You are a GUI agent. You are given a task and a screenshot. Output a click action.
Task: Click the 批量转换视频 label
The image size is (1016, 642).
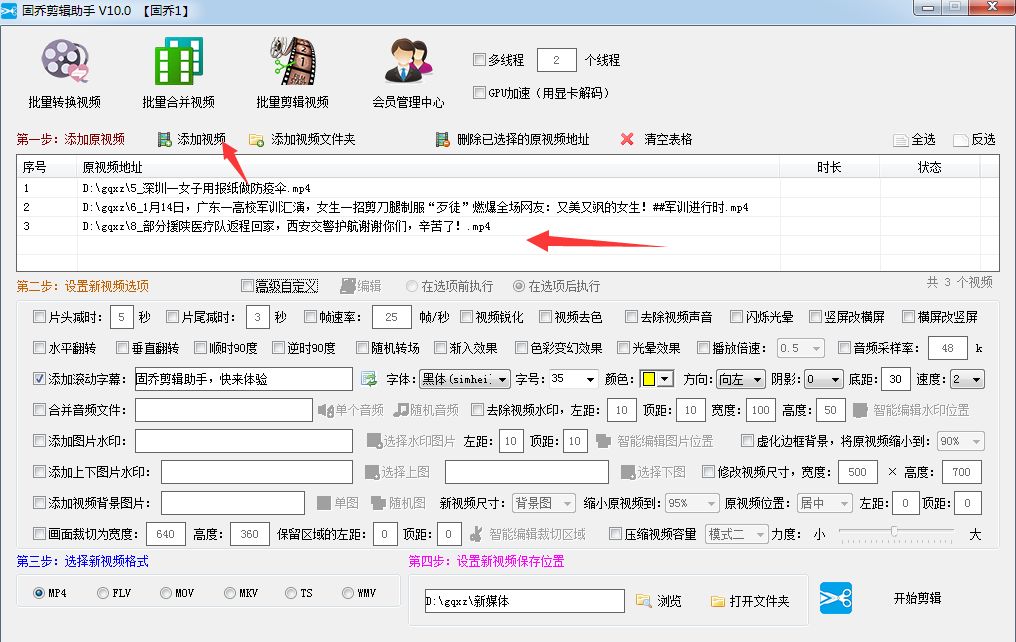pyautogui.click(x=65, y=102)
